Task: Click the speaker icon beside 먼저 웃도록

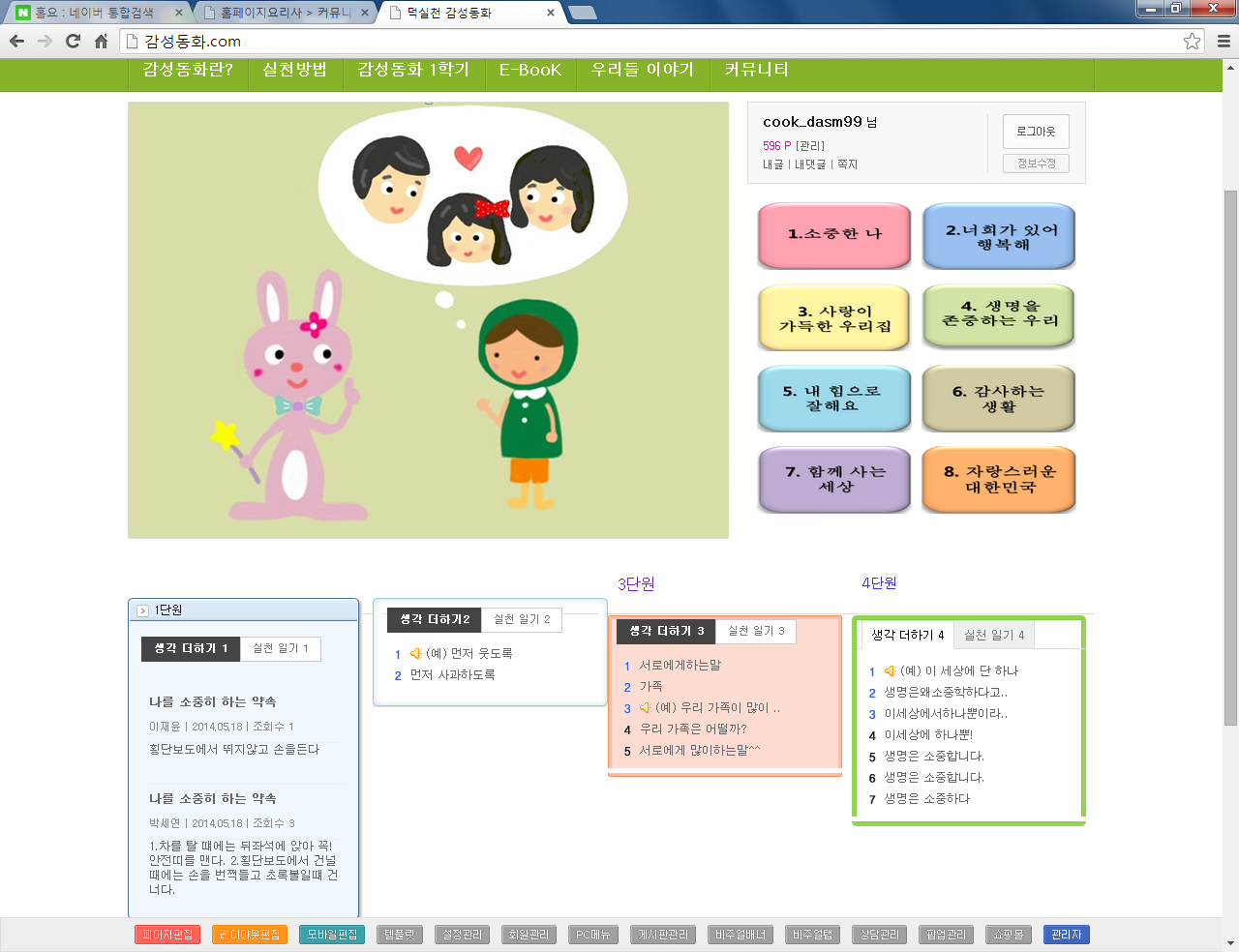Action: pyautogui.click(x=416, y=653)
